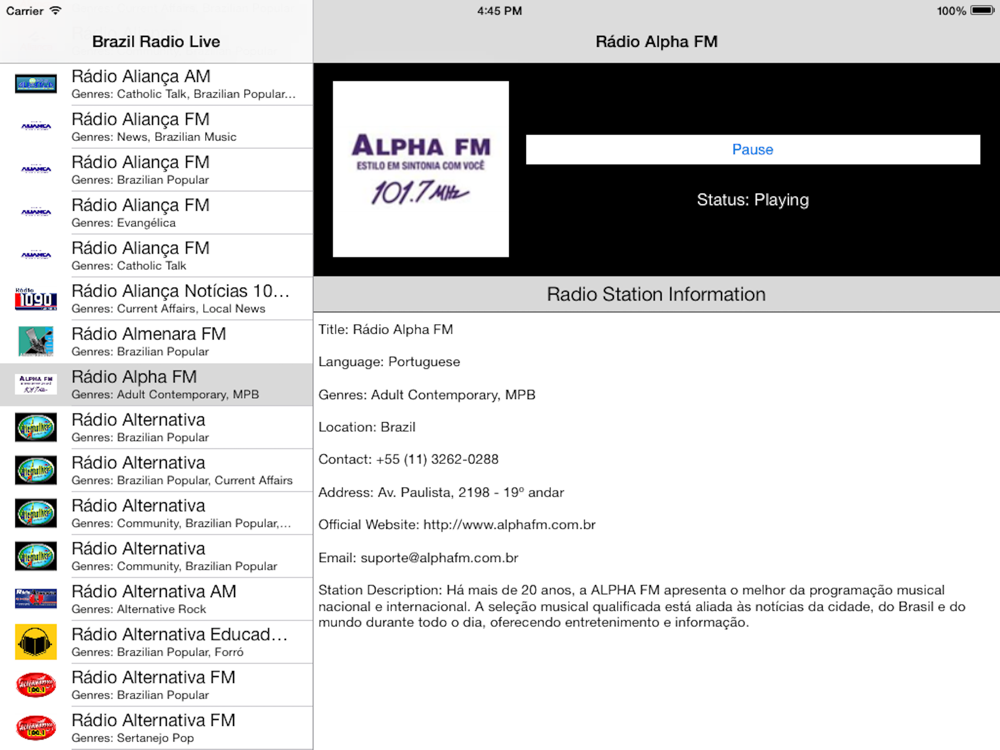
Task: Tap the Email suporte@alphafm.com.br line
Action: coord(418,558)
